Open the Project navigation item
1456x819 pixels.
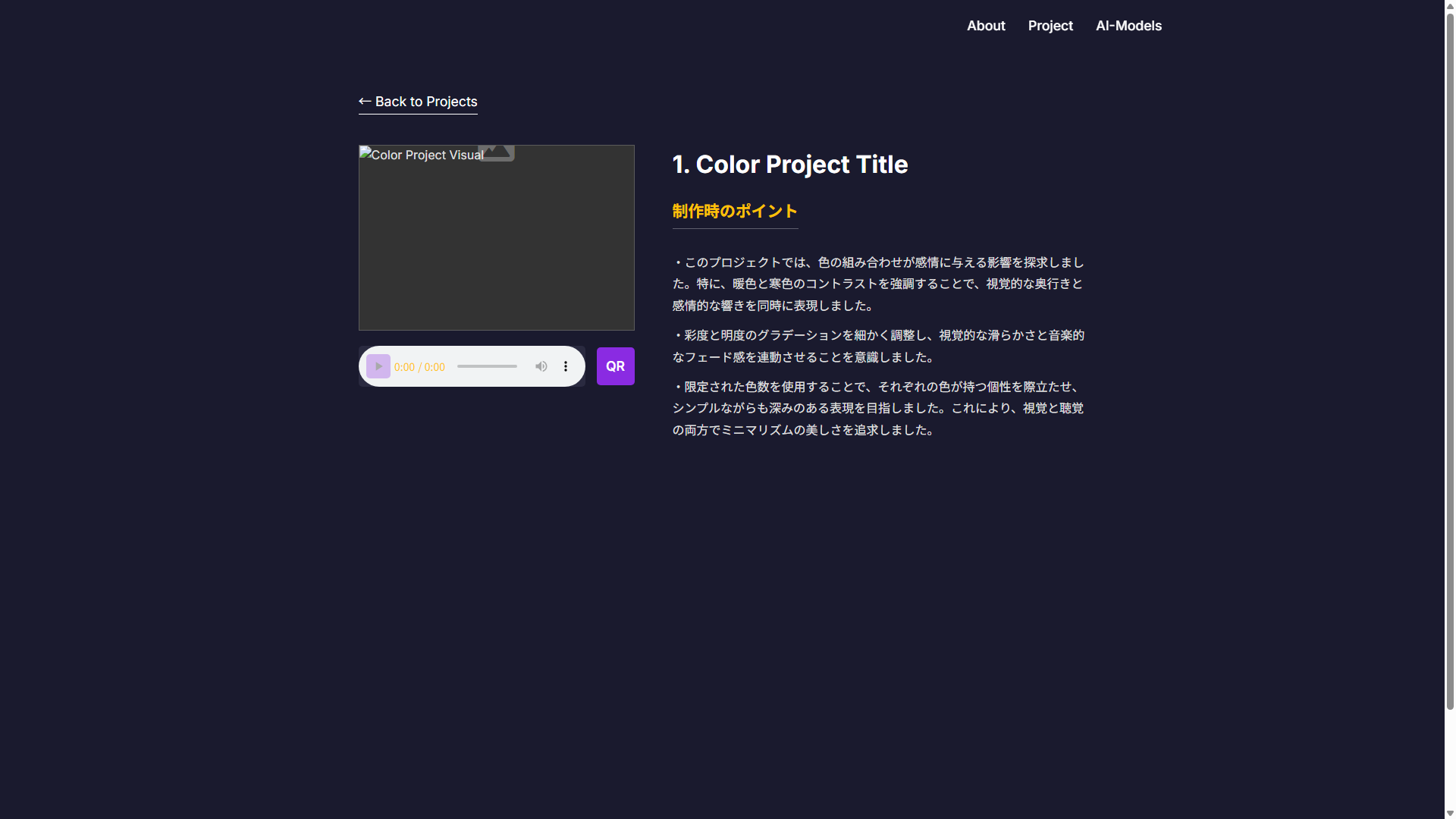(1050, 26)
